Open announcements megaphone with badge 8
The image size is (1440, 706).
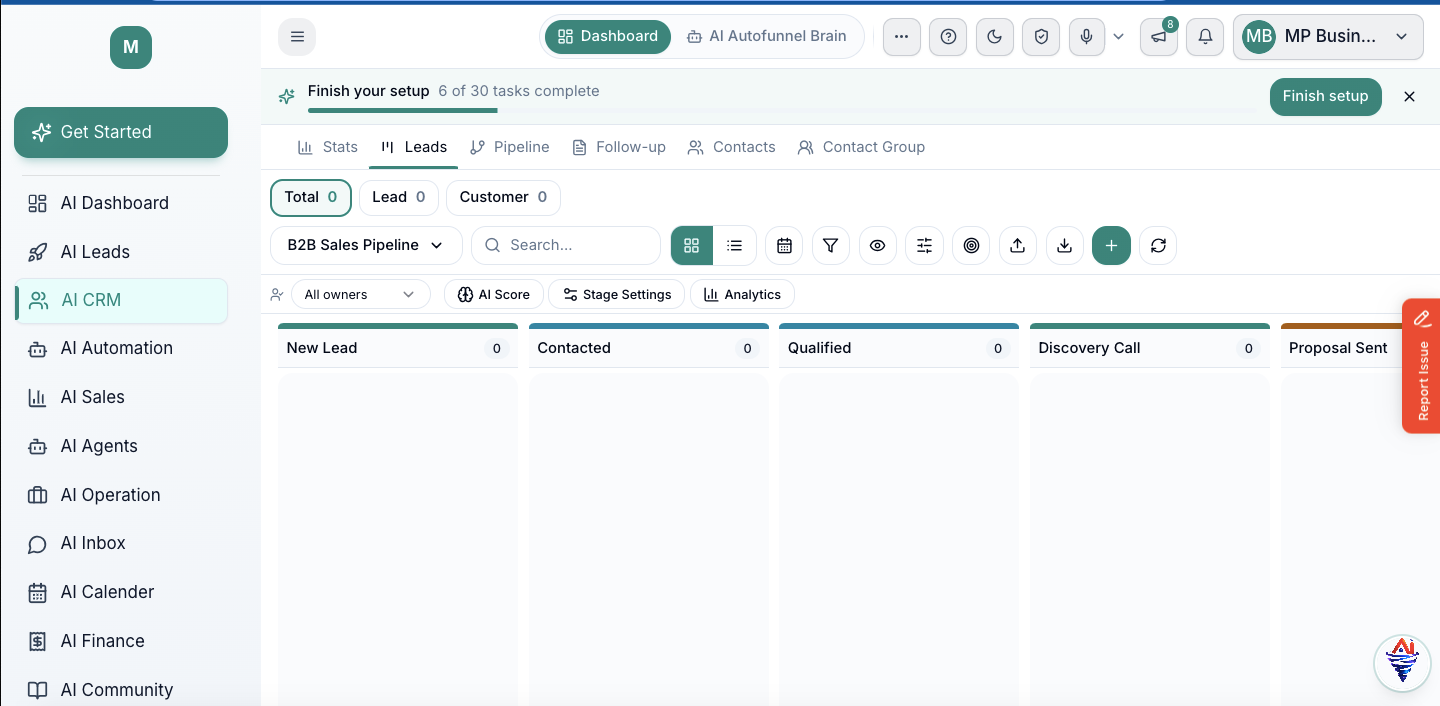1158,37
